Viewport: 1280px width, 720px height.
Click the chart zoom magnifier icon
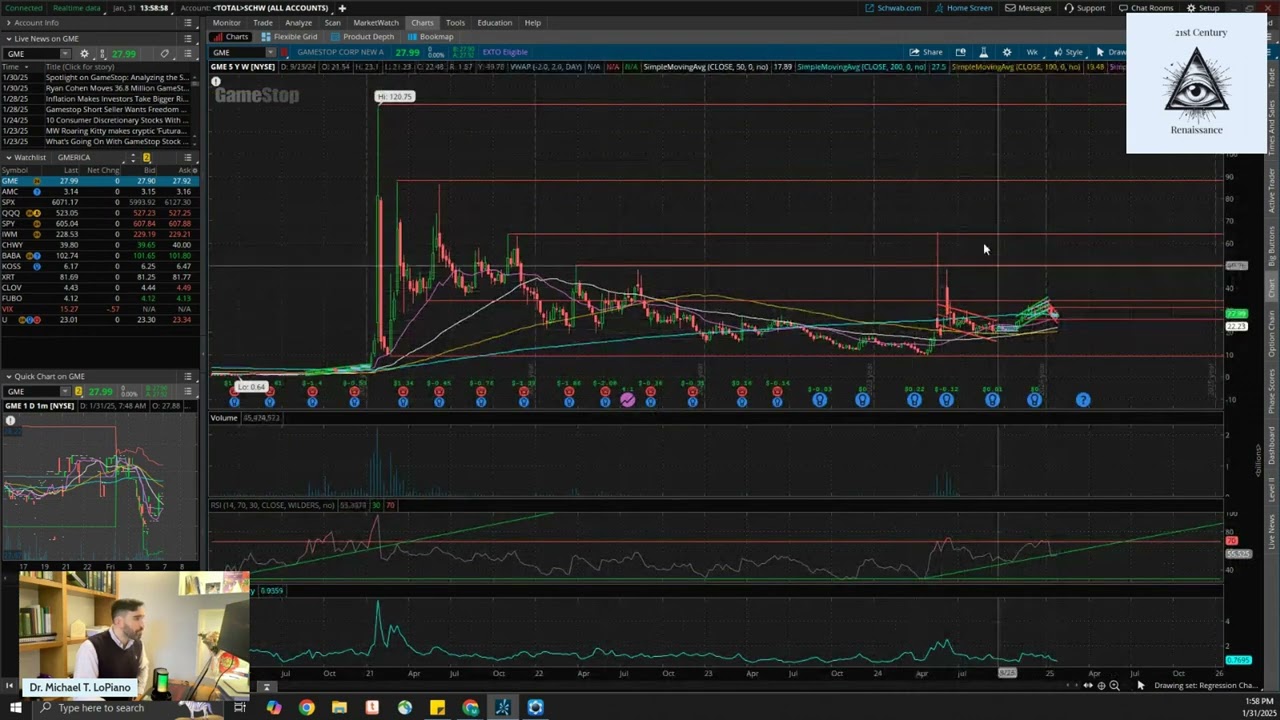pos(1114,685)
